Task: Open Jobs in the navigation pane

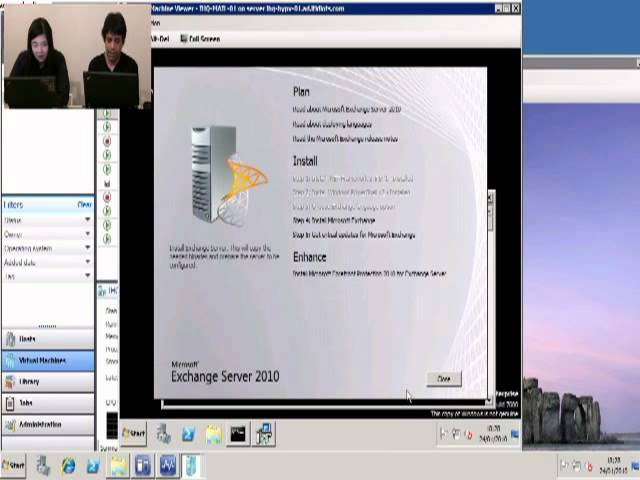Action: 48,403
